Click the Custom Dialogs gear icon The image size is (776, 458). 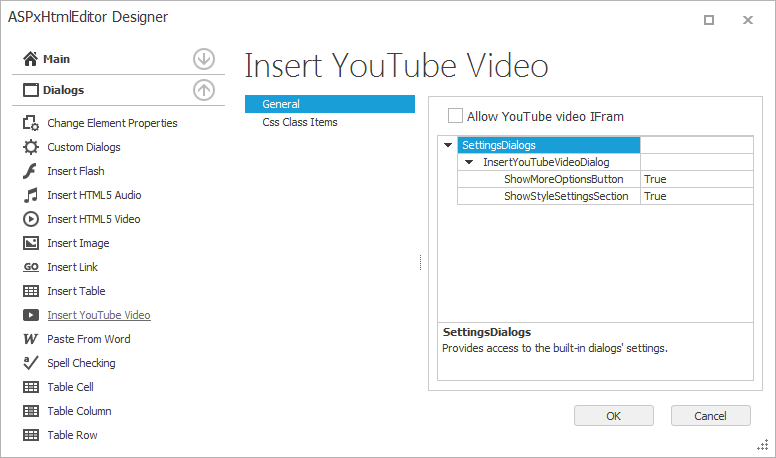31,147
